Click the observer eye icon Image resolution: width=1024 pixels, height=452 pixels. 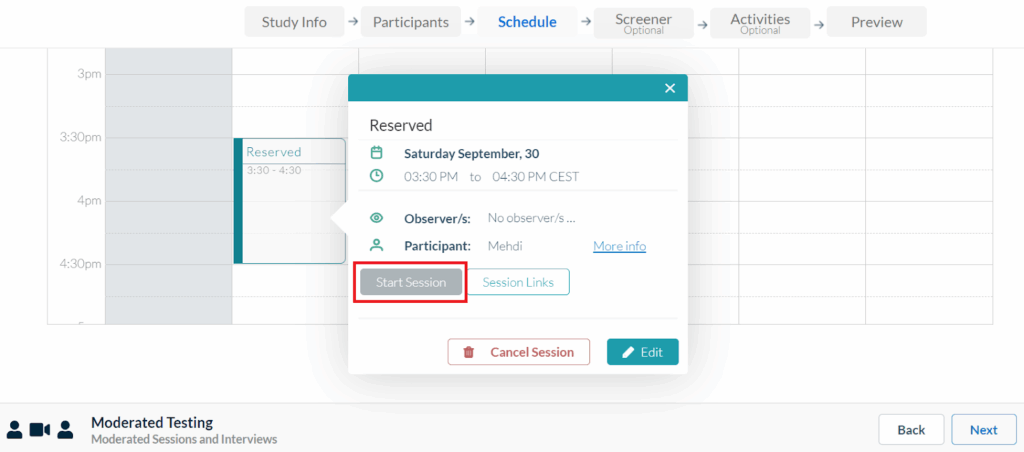[377, 218]
